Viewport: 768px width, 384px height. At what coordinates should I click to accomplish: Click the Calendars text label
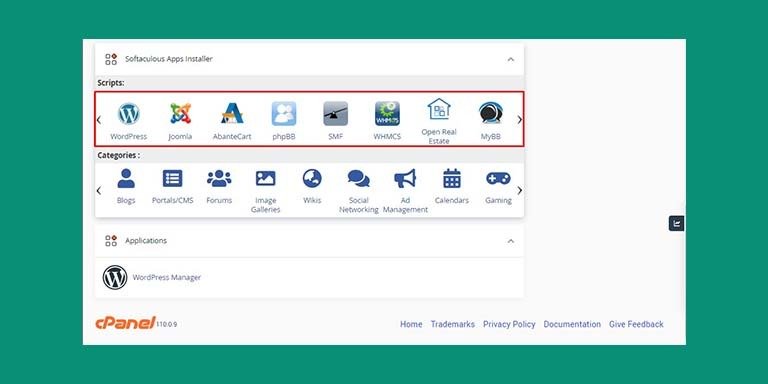click(452, 200)
